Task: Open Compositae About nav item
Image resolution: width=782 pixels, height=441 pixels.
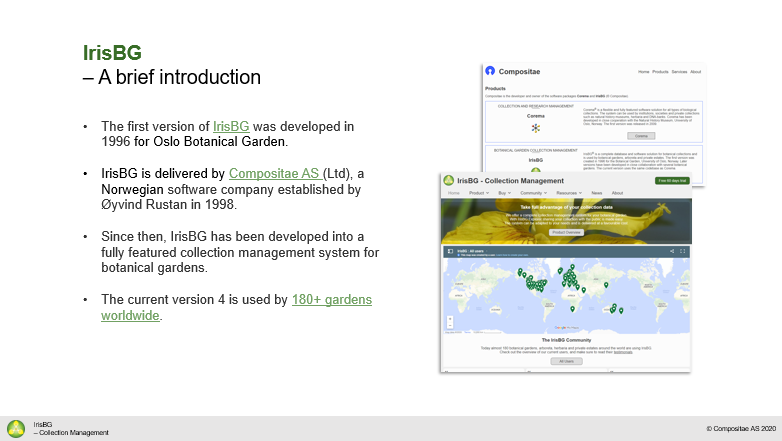Action: pyautogui.click(x=695, y=72)
